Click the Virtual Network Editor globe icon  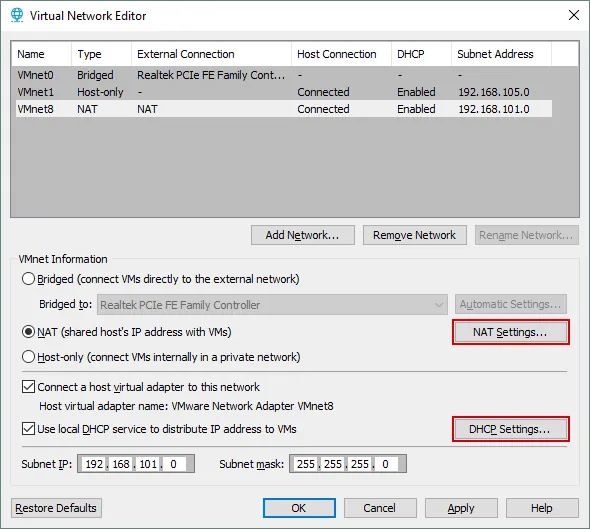(17, 15)
